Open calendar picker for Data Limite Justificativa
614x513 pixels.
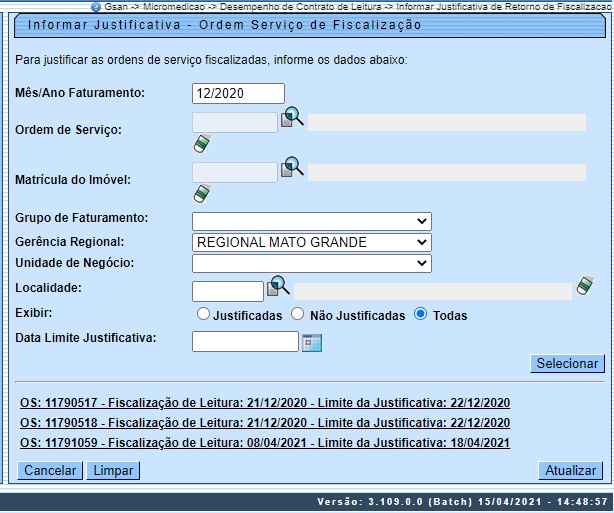tap(312, 342)
